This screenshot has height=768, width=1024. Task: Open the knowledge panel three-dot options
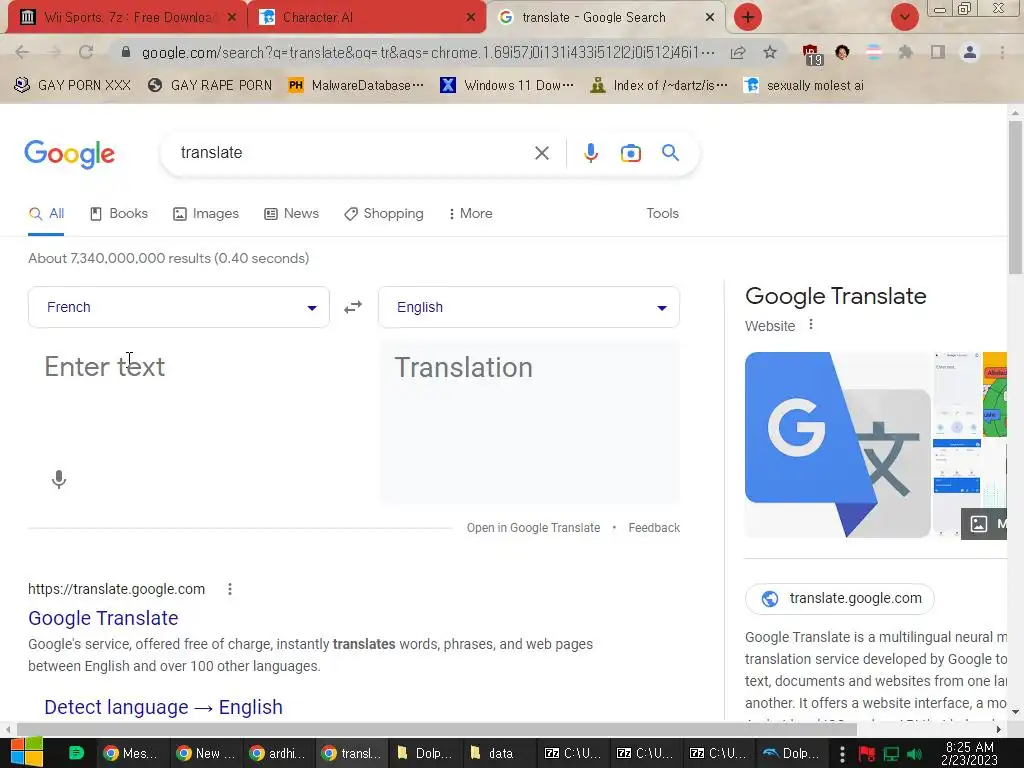tap(811, 325)
